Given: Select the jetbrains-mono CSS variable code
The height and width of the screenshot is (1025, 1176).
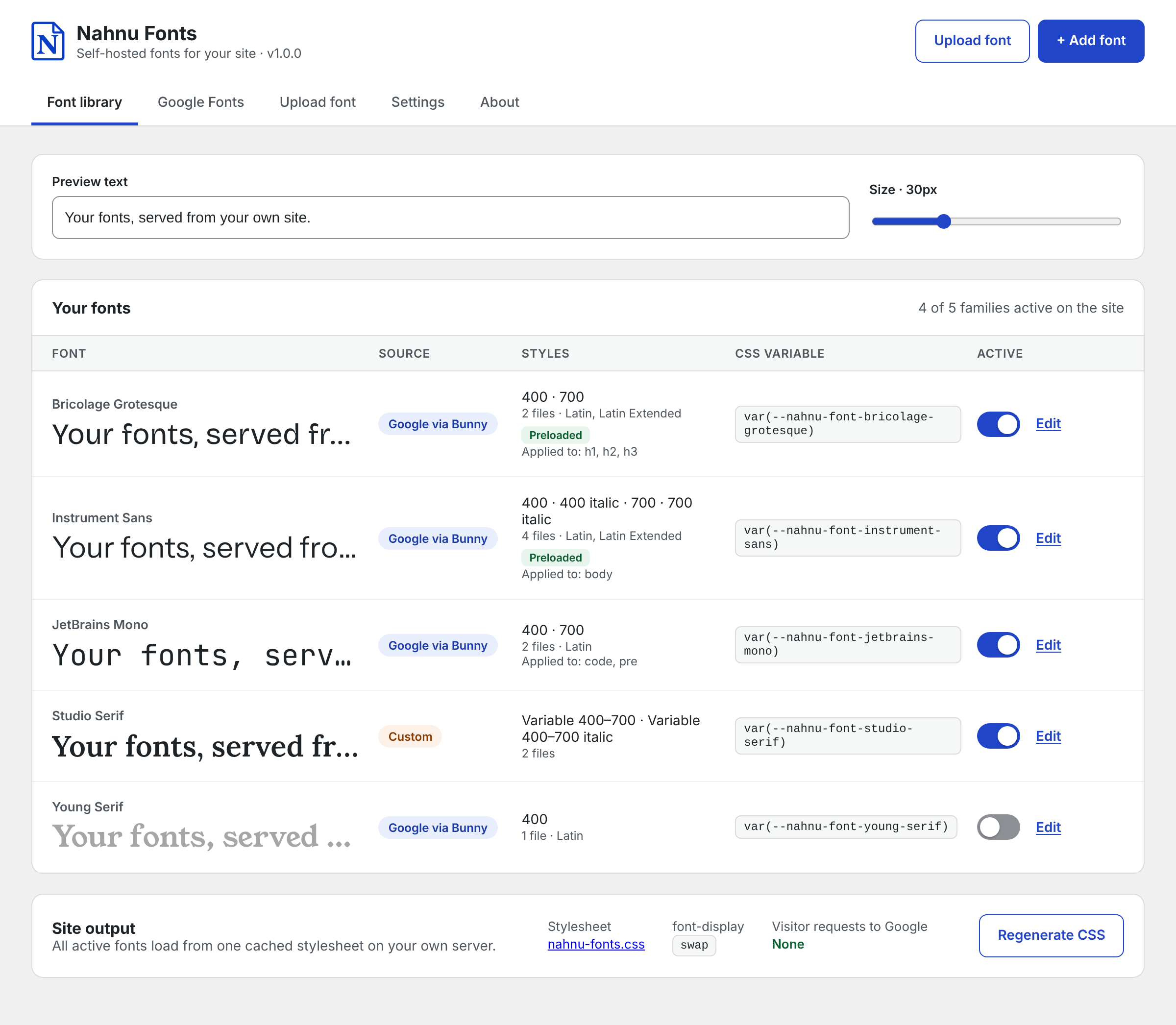Looking at the screenshot, I should [x=848, y=645].
